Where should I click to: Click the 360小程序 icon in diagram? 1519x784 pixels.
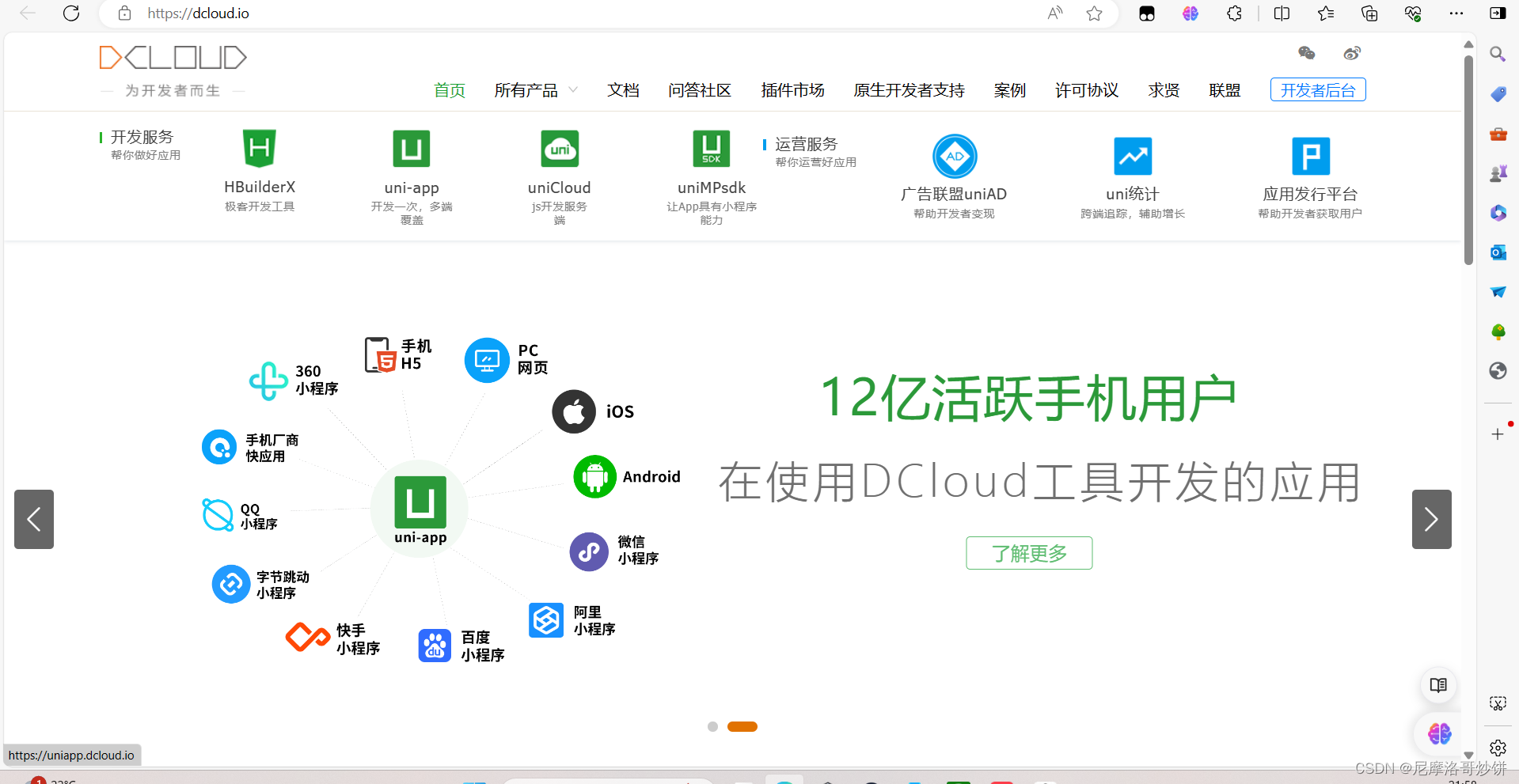pos(268,381)
